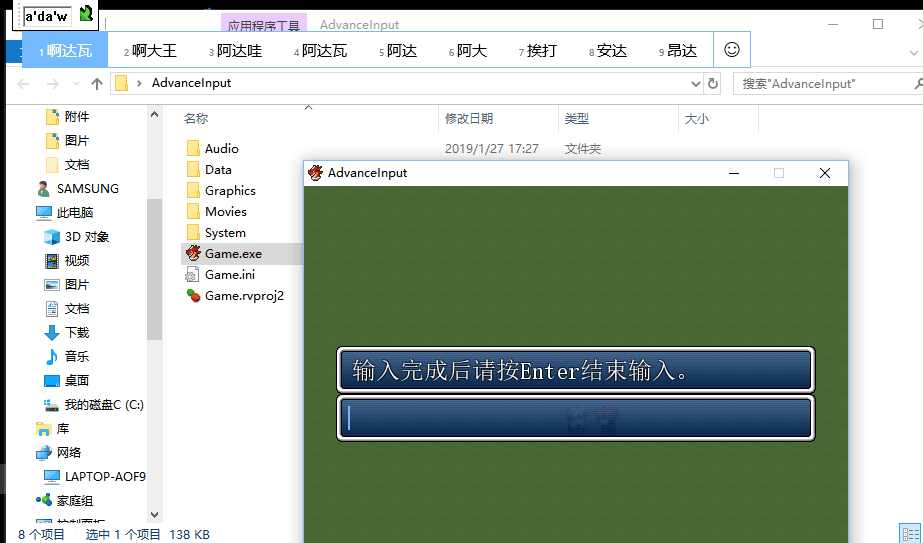The width and height of the screenshot is (923, 543).
Task: Select 库 in navigation pane
Action: 62,429
